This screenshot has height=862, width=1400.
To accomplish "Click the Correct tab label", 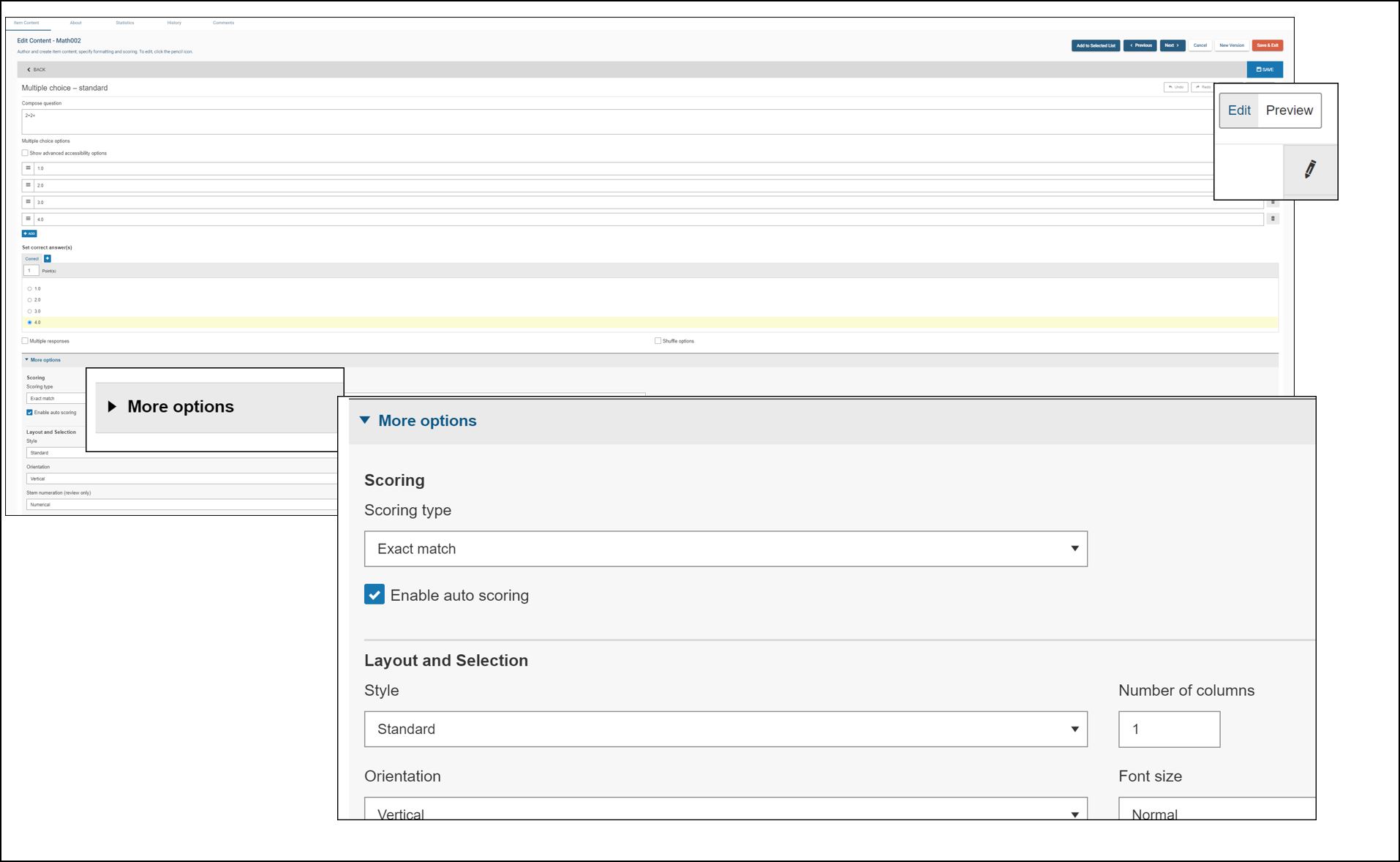I will click(32, 258).
